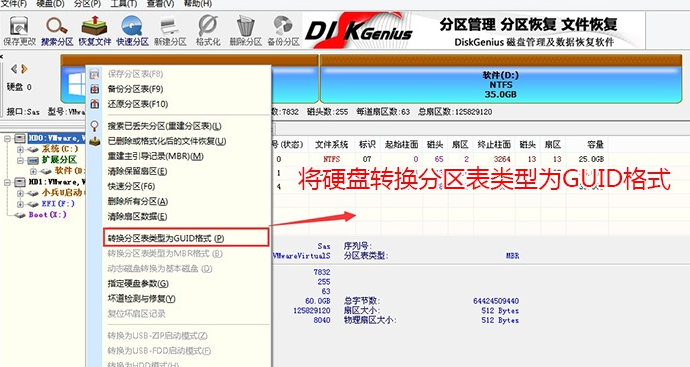Collapse the 扩展分区 tree node

(x=20, y=160)
